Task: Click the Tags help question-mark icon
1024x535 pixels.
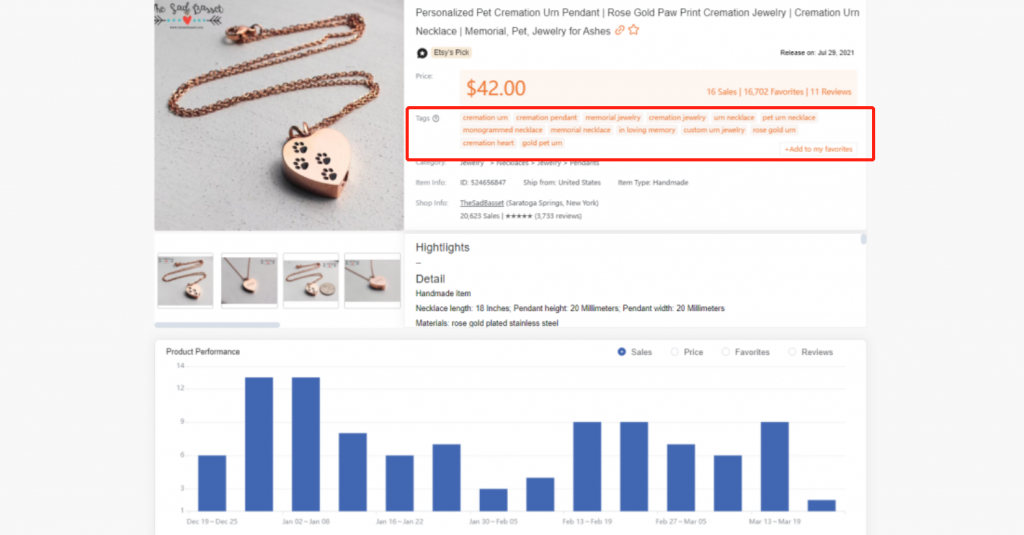Action: tap(436, 118)
